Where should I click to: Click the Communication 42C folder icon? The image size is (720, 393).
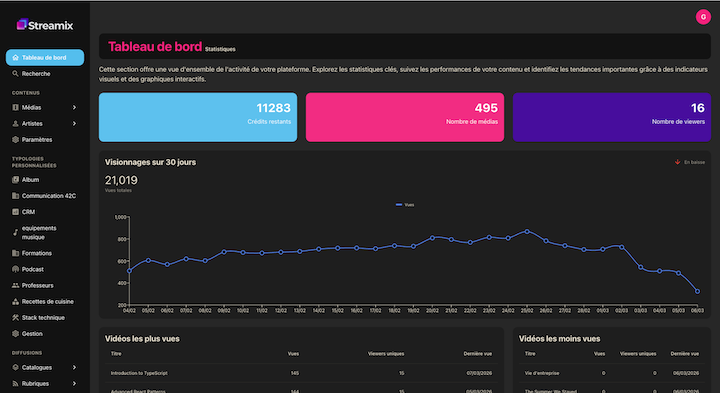click(x=16, y=196)
